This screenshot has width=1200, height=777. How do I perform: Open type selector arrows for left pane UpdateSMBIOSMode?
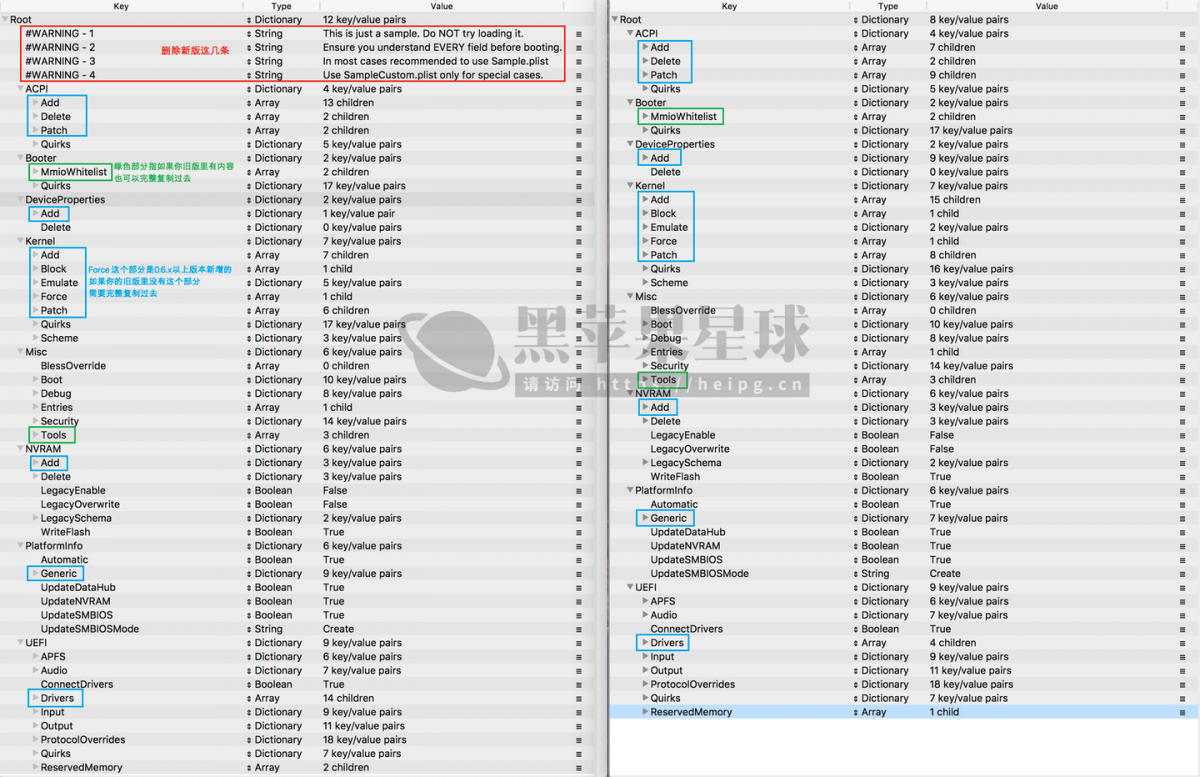click(x=248, y=630)
